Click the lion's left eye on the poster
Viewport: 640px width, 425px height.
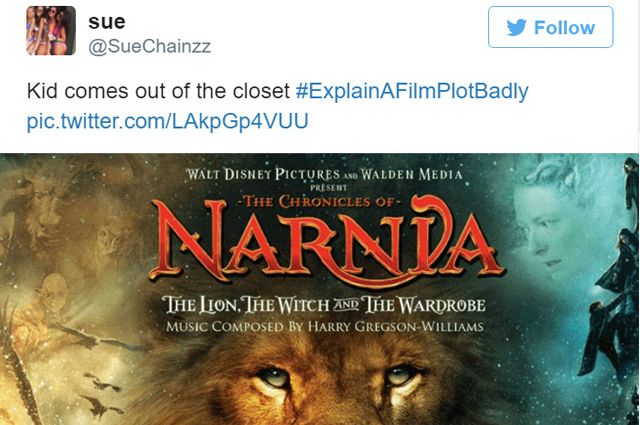(x=275, y=376)
